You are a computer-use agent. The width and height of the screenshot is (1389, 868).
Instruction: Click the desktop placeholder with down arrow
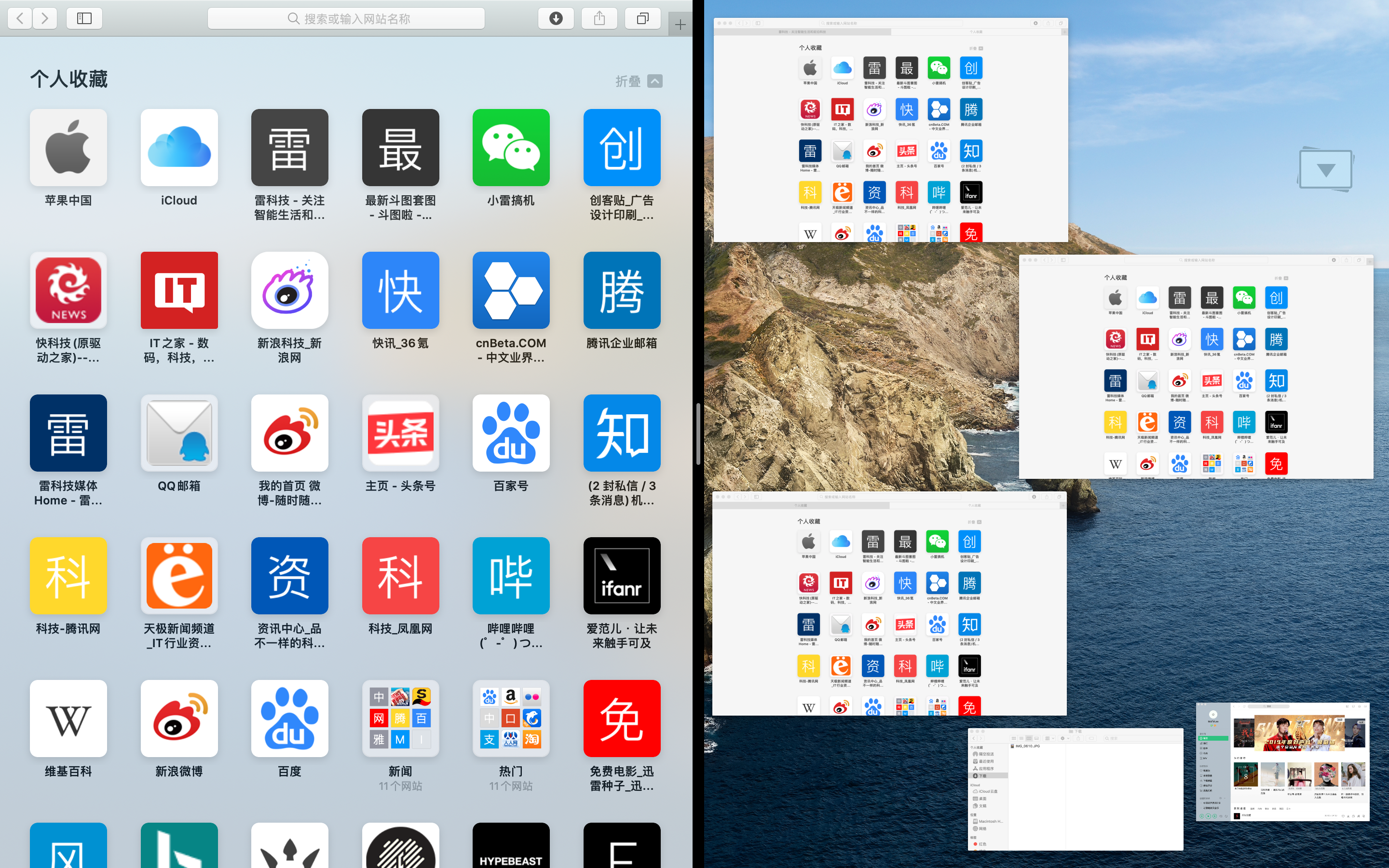pyautogui.click(x=1325, y=170)
